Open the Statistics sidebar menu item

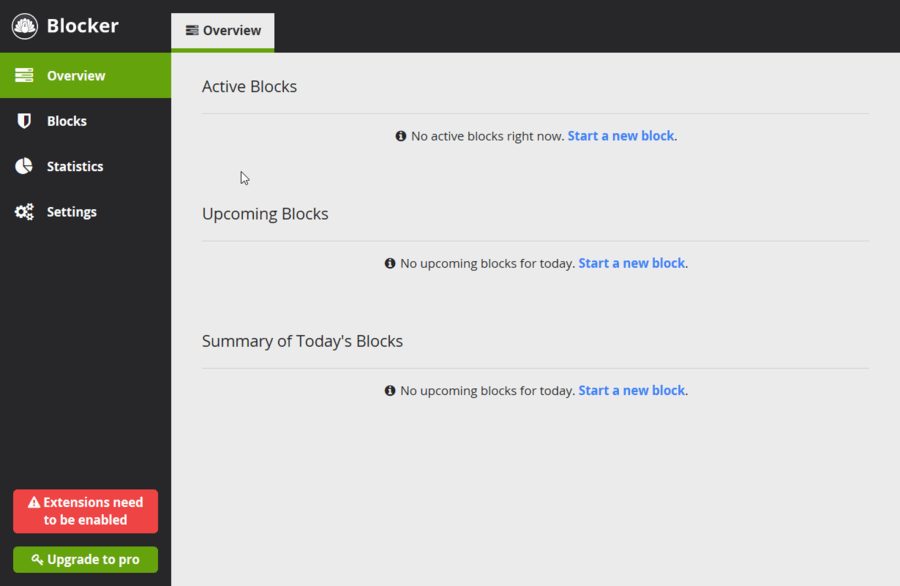pyautogui.click(x=86, y=166)
